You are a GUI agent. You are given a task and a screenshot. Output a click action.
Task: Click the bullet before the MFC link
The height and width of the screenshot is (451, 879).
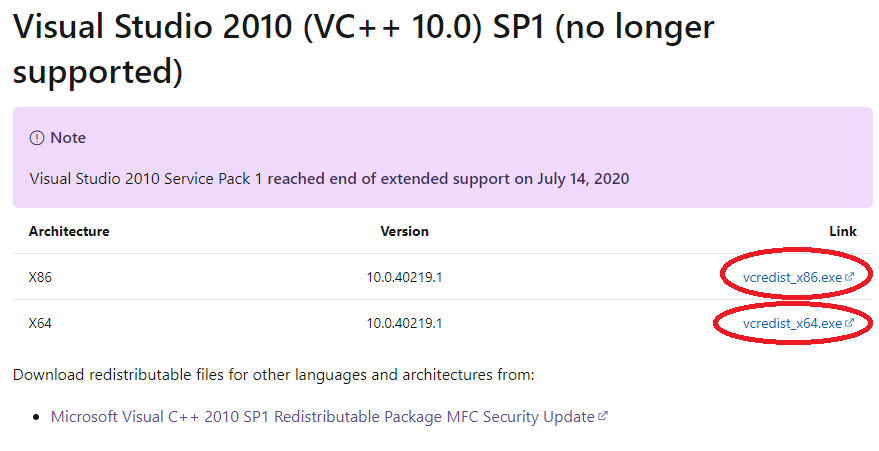(x=36, y=417)
